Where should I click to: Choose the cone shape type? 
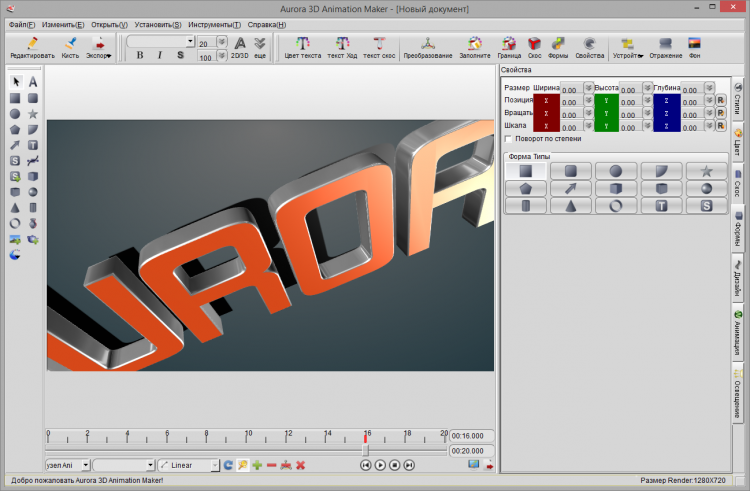[x=570, y=205]
